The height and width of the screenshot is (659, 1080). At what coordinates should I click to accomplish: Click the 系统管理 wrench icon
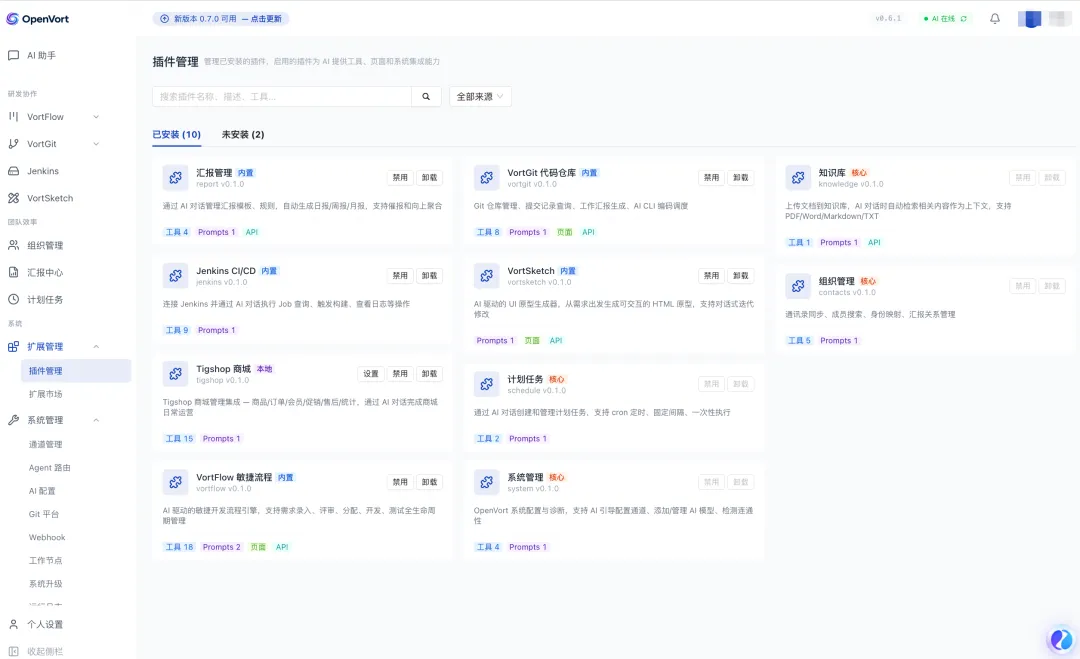(x=13, y=419)
